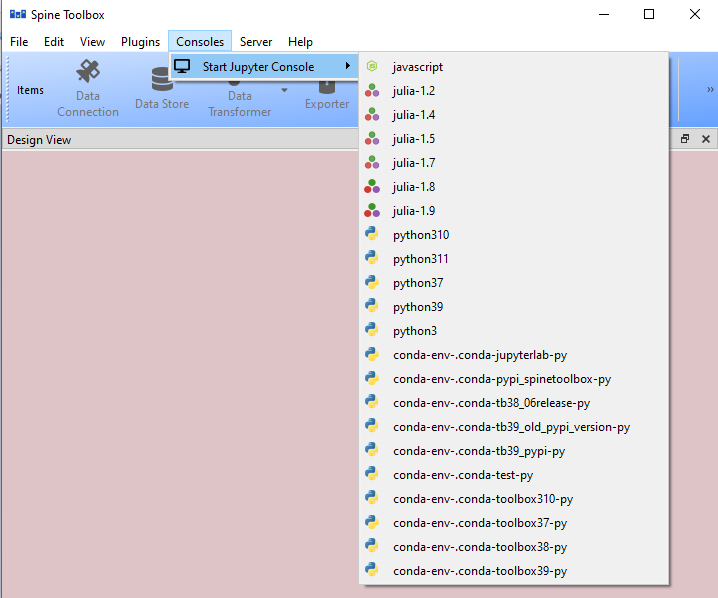Screen dimensions: 718x598
Task: Click the Data Connection satellite icon
Action: click(88, 71)
